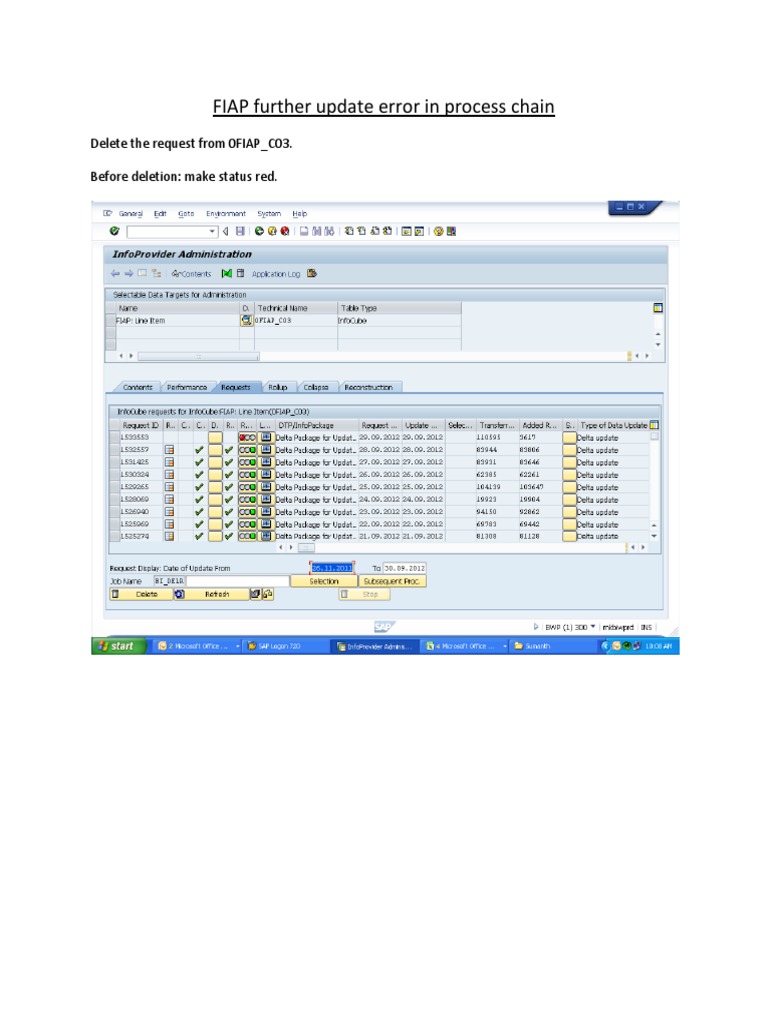The image size is (768, 1024).
Task: Click the red Cancel icon in the standard toolbar
Action: (285, 231)
